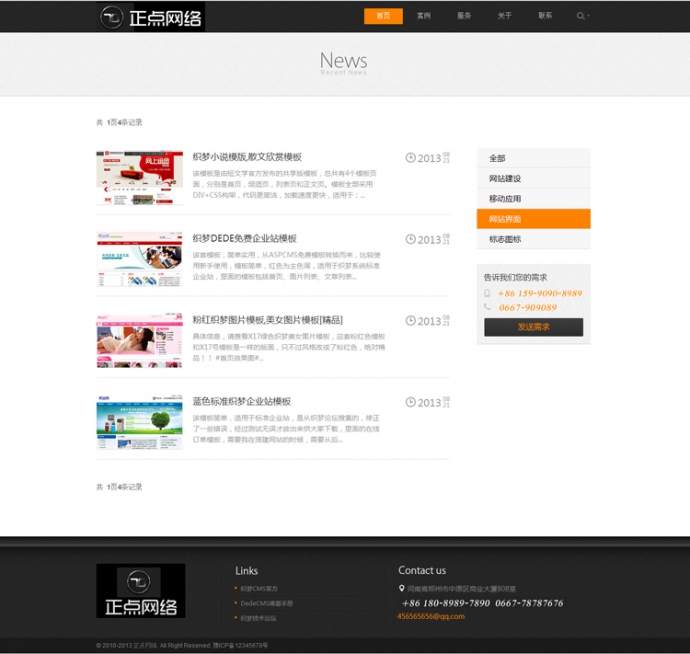The width and height of the screenshot is (690, 654).
Task: Select the 移动应用 category in the sidebar
Action: point(533,198)
